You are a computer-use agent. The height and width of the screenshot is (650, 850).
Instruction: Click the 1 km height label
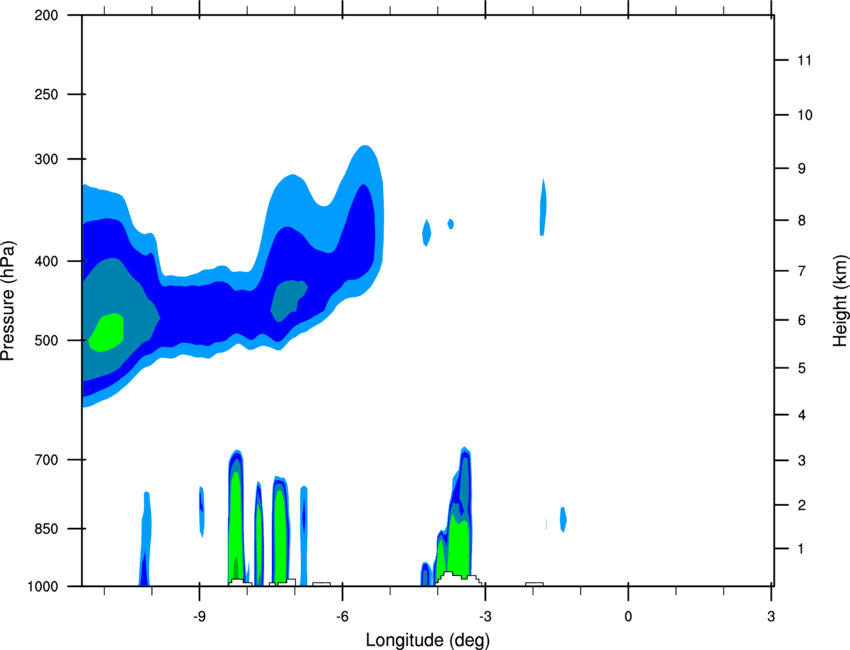(801, 549)
